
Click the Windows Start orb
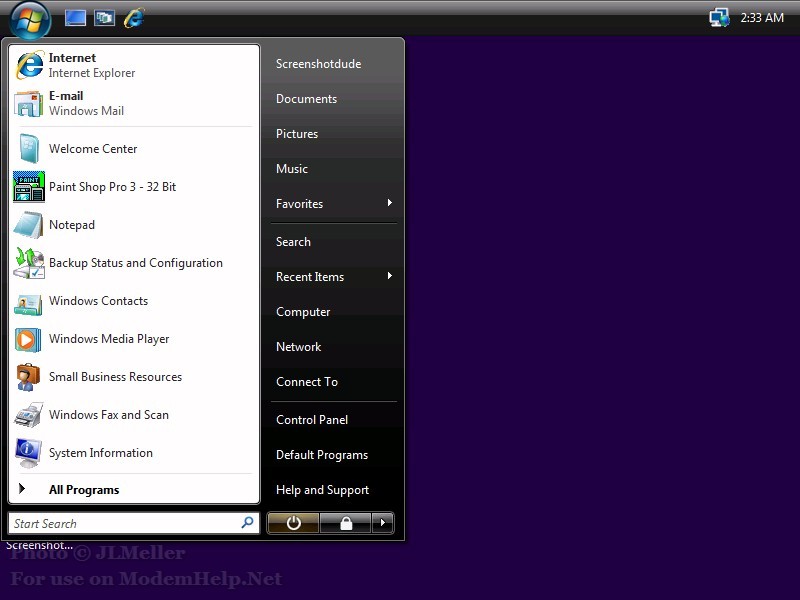click(30, 20)
